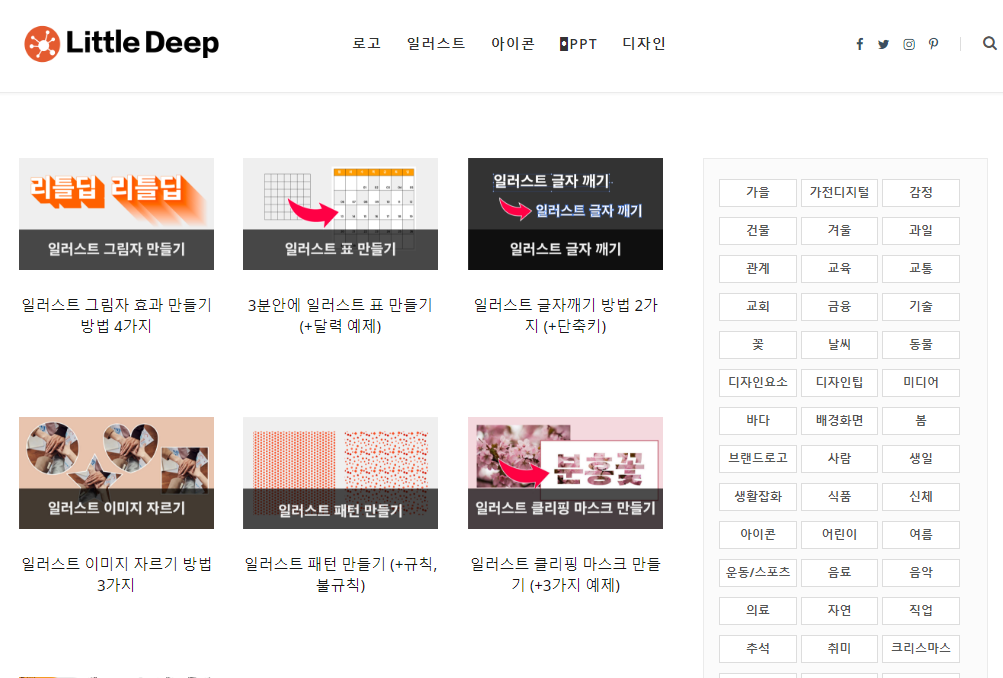Open the Instagram social icon
Screen dimensions: 1003x678
coord(909,44)
